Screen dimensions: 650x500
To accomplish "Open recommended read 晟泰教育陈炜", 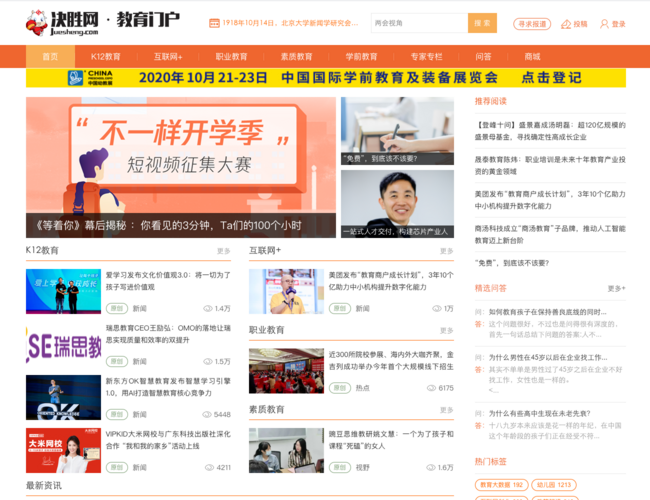I will [550, 165].
